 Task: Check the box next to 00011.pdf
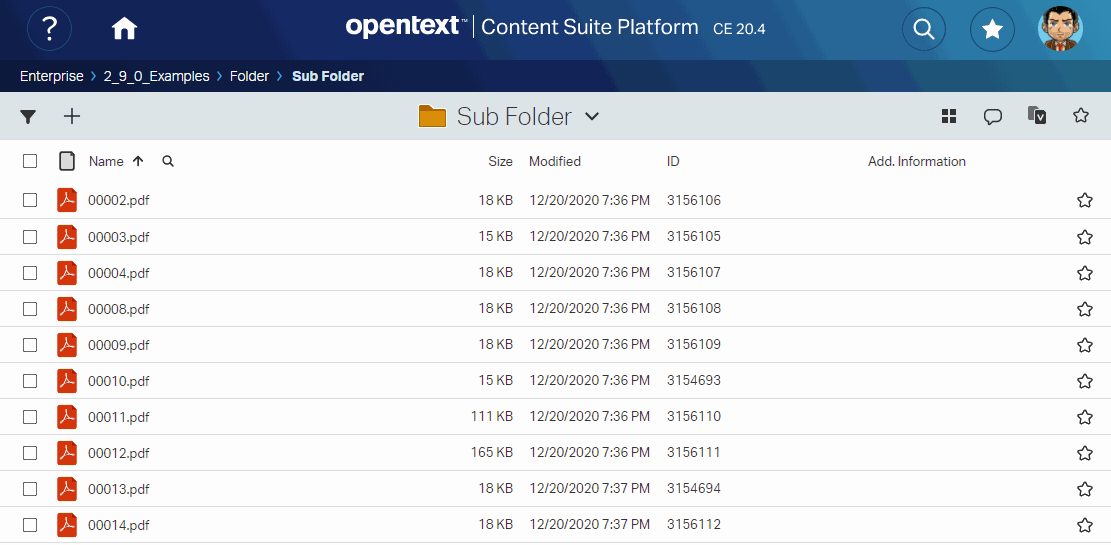point(30,417)
